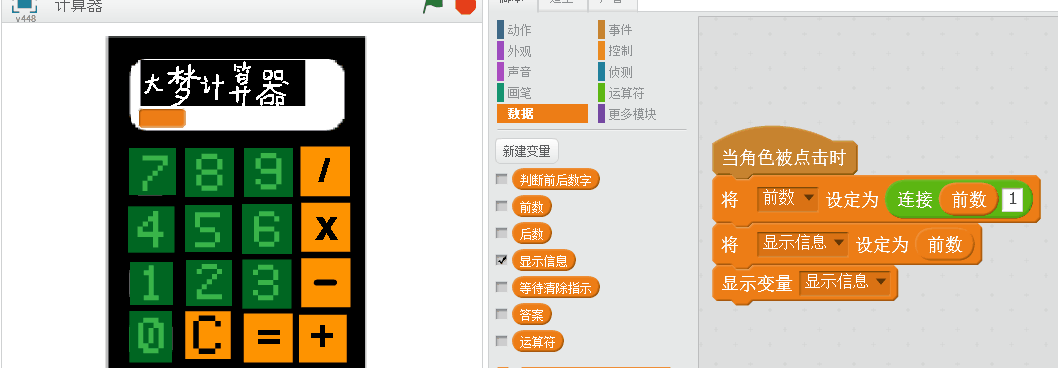Click the calculator's 5 key
Image resolution: width=1058 pixels, height=368 pixels.
click(208, 228)
